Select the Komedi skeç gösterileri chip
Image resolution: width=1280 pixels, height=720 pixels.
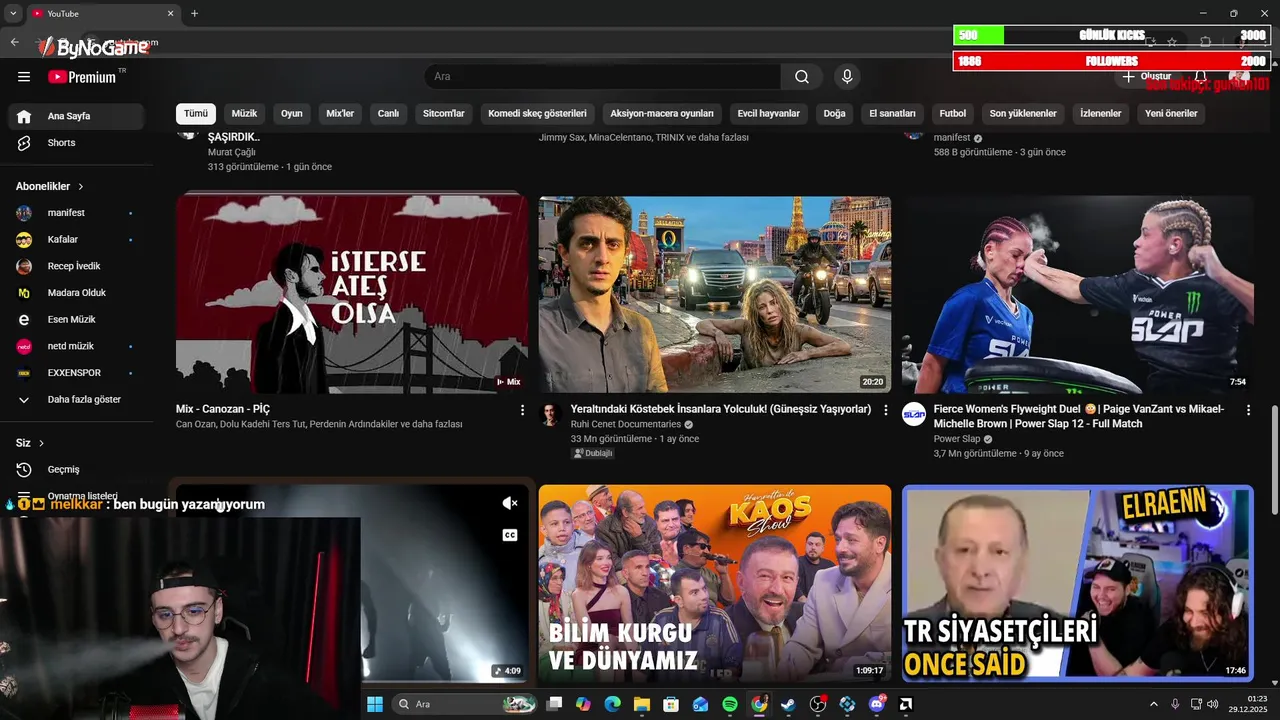point(537,114)
